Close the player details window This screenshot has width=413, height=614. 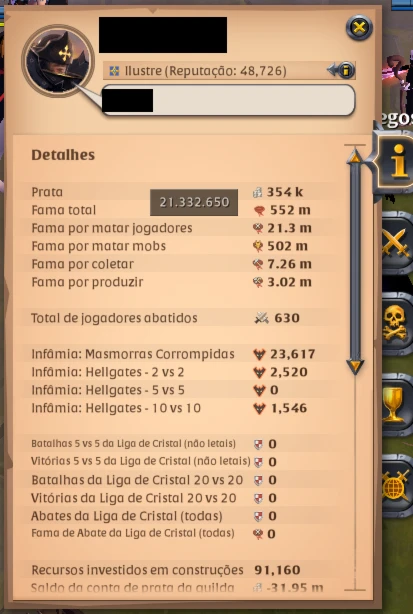coord(359,27)
